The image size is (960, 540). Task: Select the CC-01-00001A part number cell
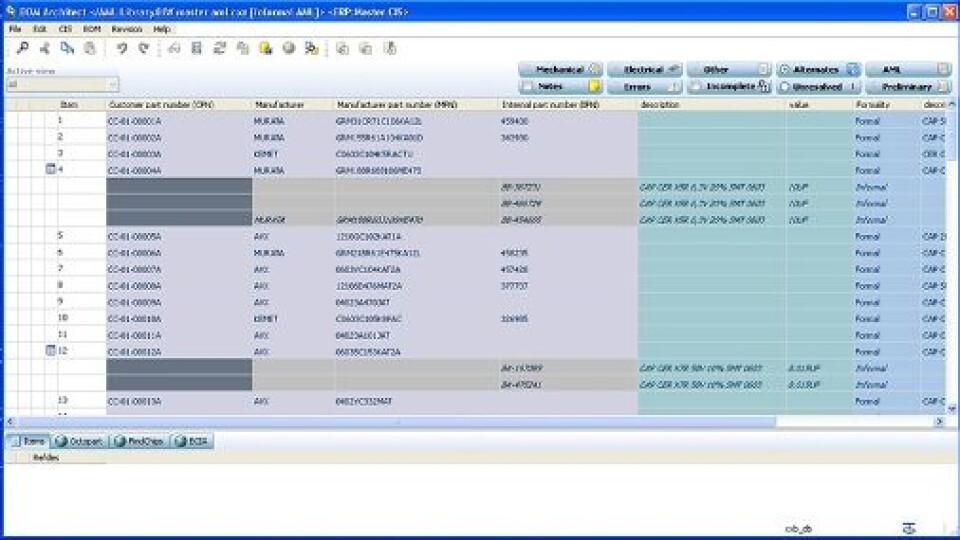tap(179, 121)
